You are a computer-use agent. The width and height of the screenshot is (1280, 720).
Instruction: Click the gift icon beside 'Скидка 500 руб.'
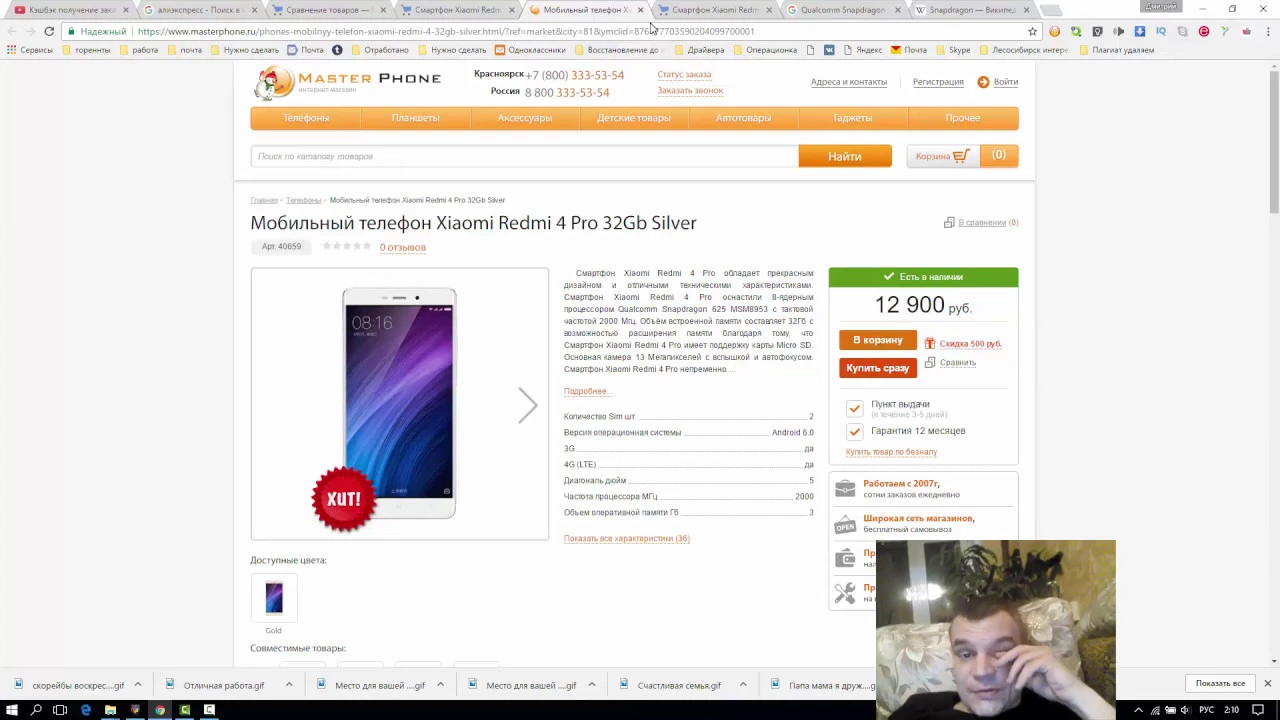click(930, 343)
